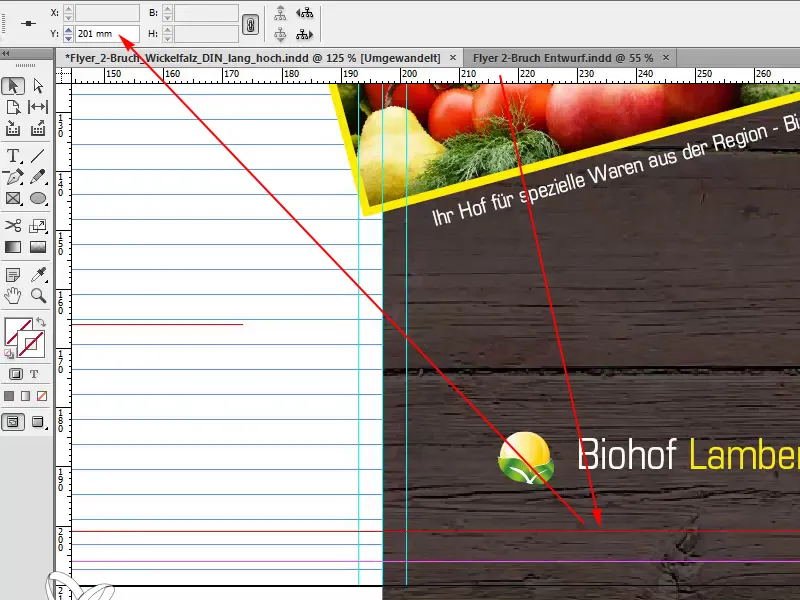800x600 pixels.
Task: Select the Free Transform tool
Action: (38, 225)
